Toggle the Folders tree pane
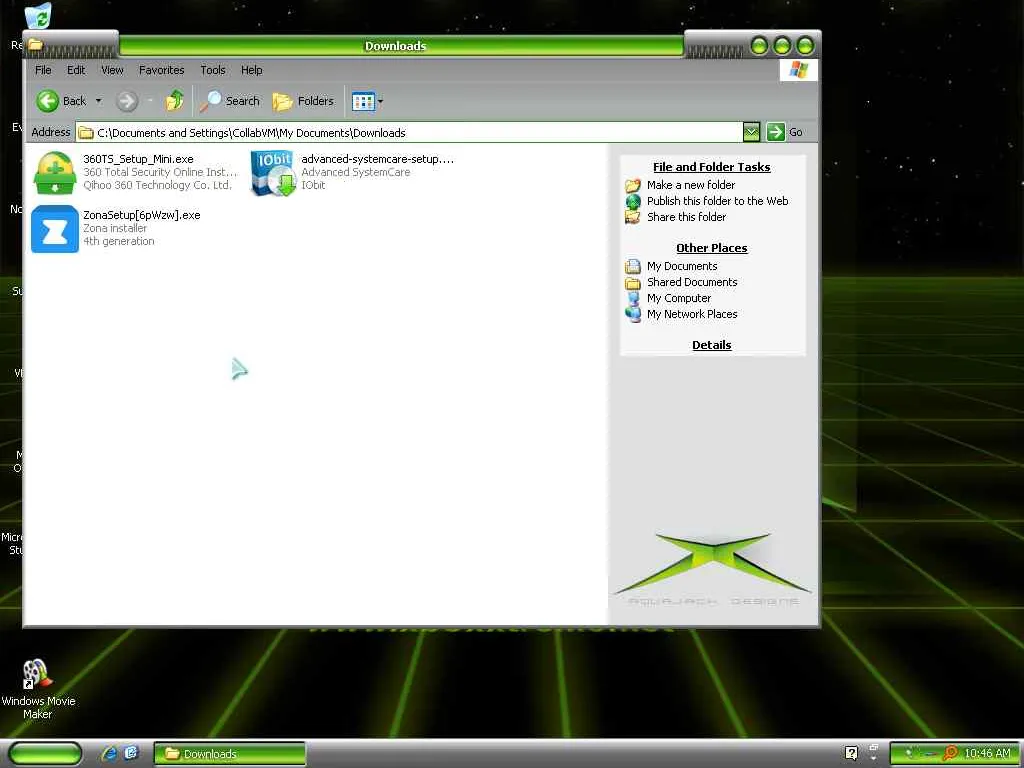Screen dimensions: 1024x768 click(x=303, y=101)
